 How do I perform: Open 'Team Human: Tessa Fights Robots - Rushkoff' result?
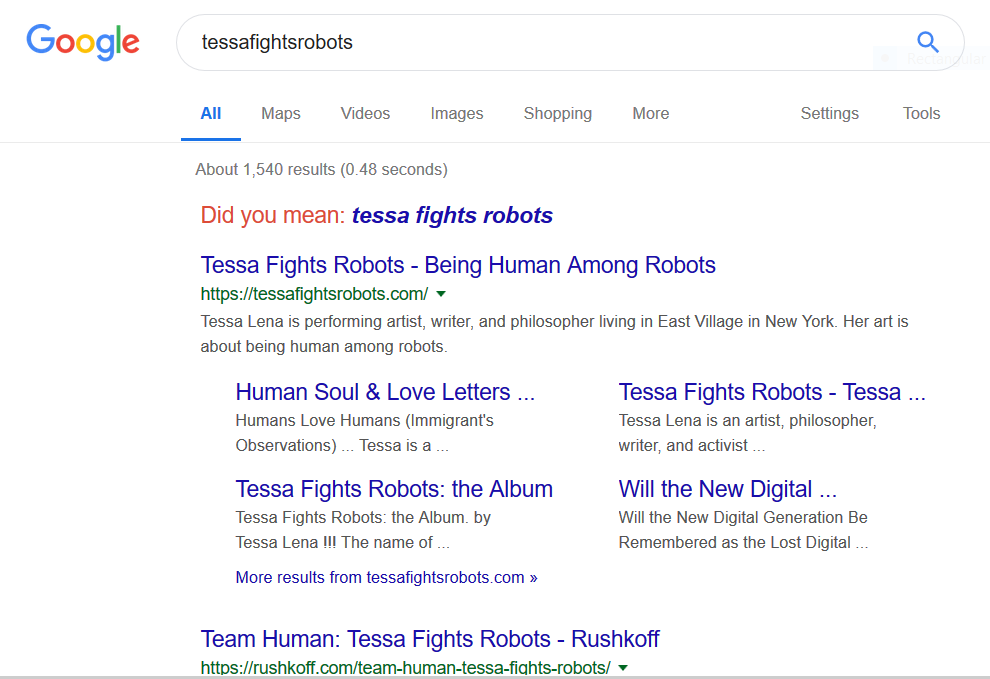click(430, 639)
